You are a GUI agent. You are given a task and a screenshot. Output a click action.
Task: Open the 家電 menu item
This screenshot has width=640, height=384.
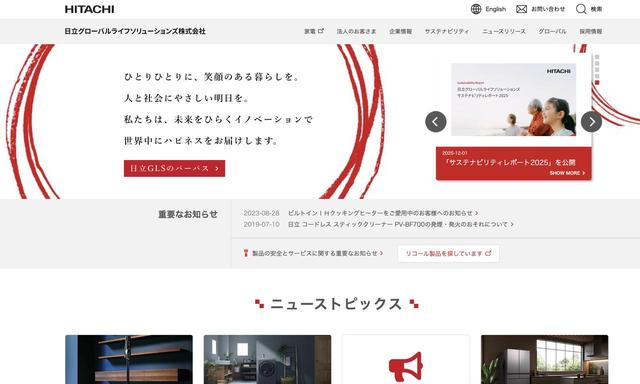310,31
